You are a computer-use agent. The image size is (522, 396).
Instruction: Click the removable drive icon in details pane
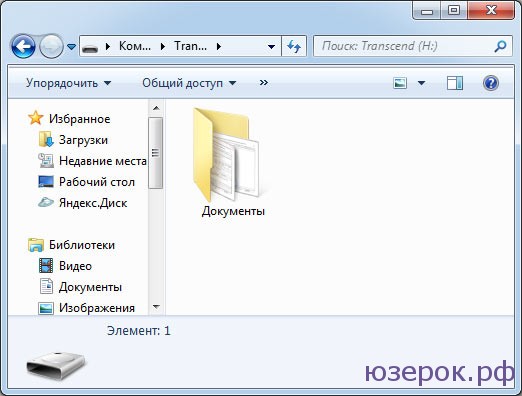pos(56,365)
